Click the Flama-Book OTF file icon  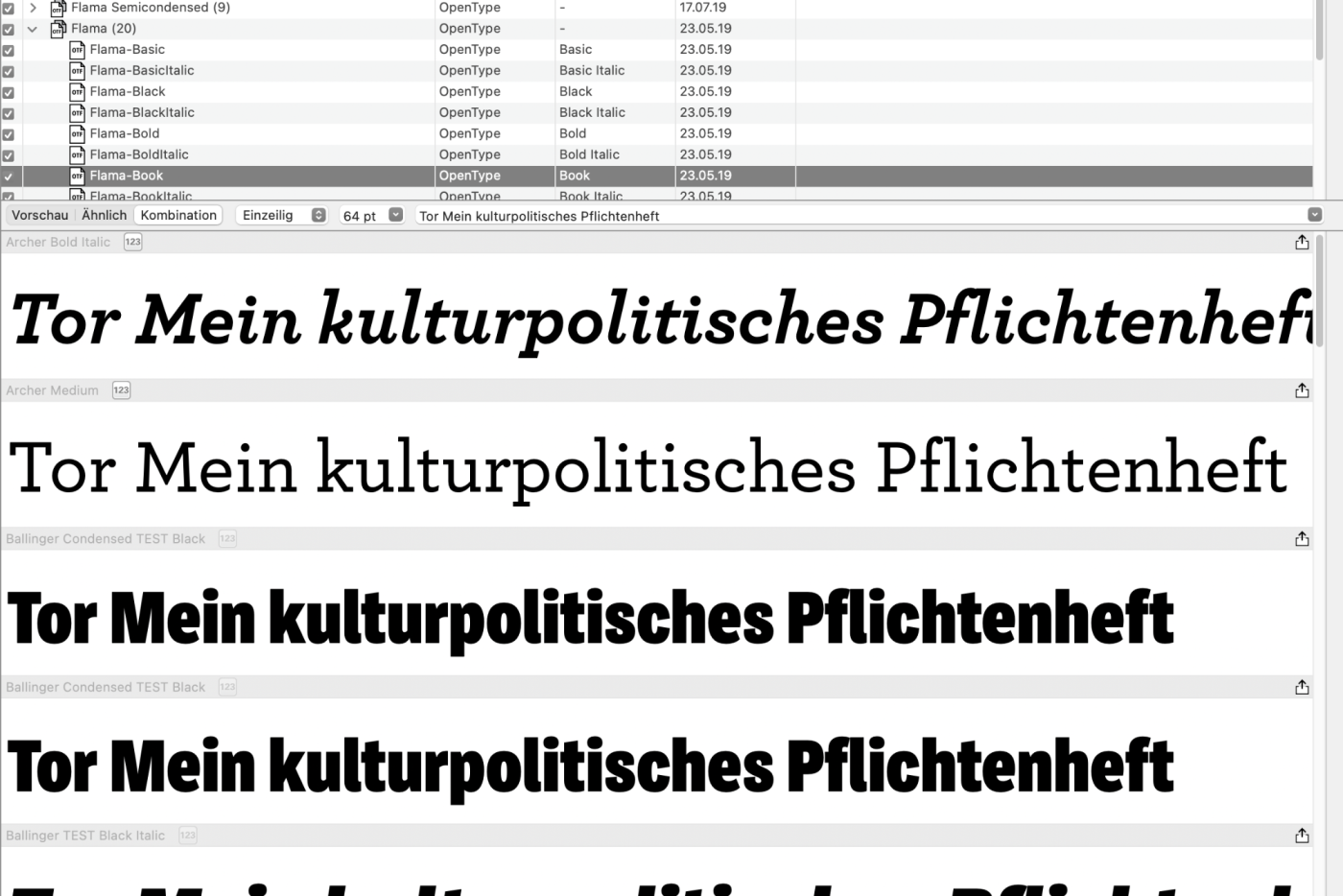[x=77, y=177]
